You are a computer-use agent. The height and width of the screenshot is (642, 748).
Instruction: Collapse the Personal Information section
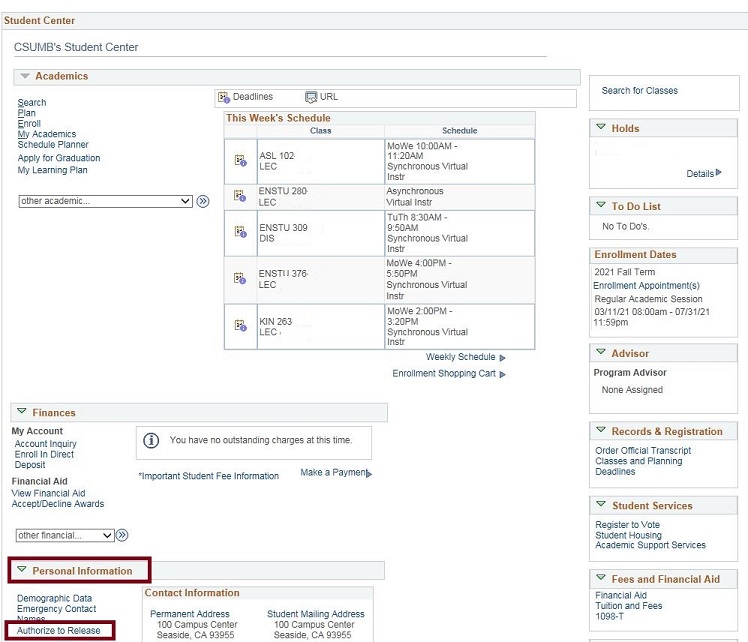tap(21, 569)
